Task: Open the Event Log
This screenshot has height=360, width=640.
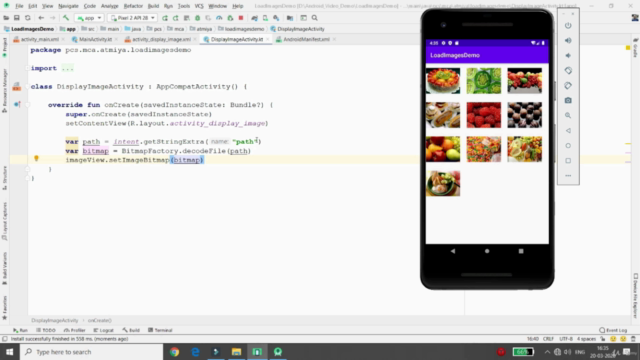Action: pos(613,330)
